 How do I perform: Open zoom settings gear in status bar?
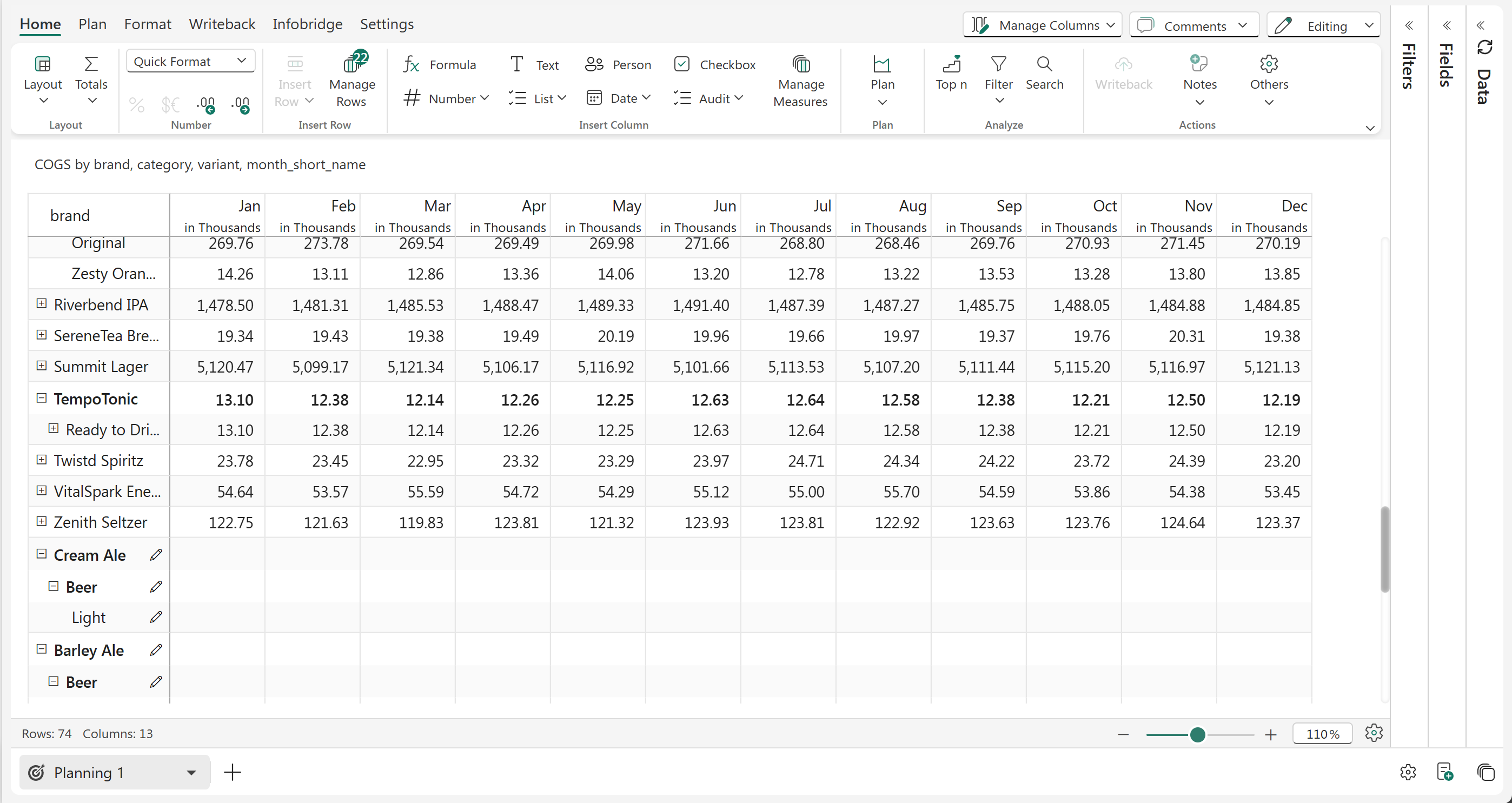click(x=1374, y=733)
